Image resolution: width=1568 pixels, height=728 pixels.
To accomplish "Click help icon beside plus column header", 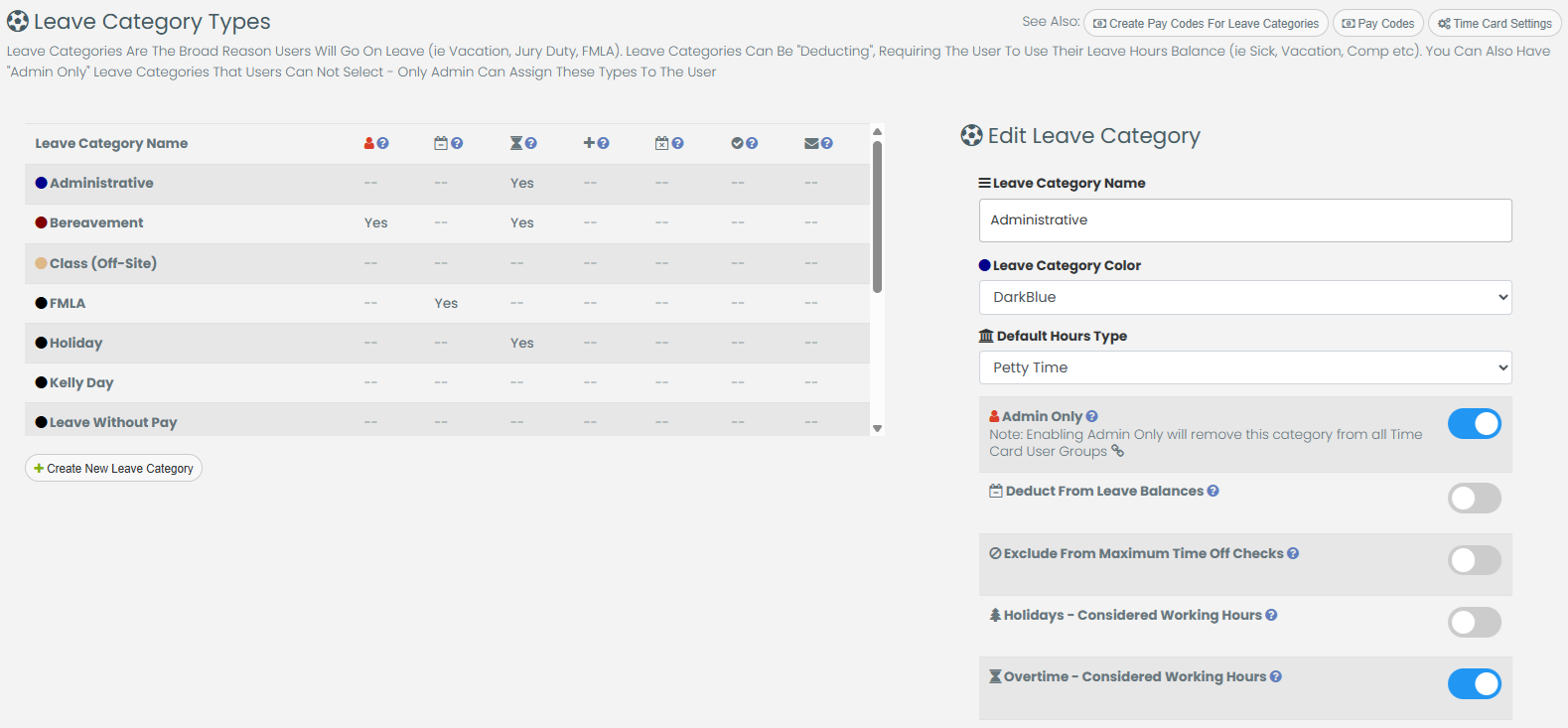I will pos(604,144).
